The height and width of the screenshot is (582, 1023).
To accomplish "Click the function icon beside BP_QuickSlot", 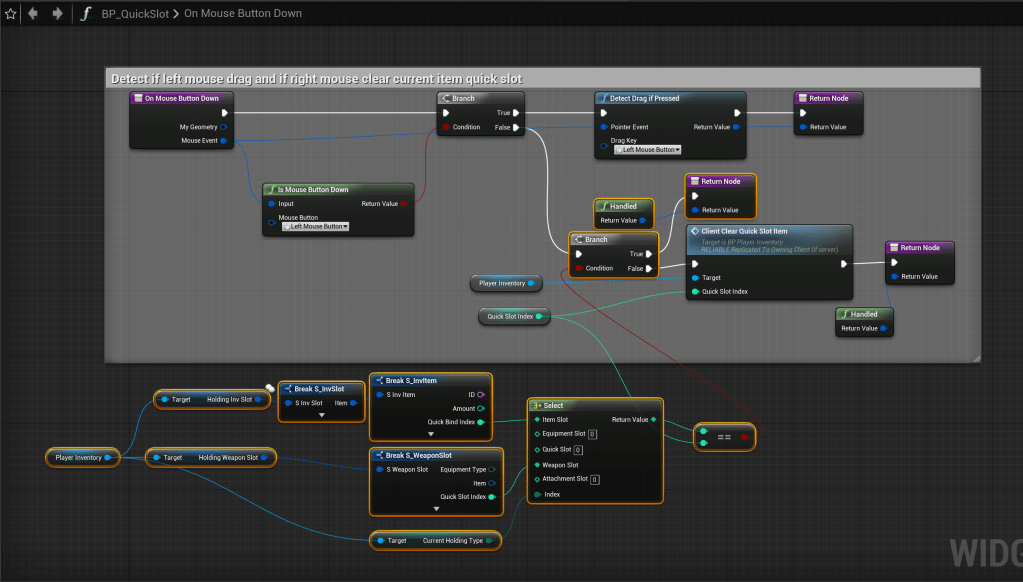I will click(86, 14).
